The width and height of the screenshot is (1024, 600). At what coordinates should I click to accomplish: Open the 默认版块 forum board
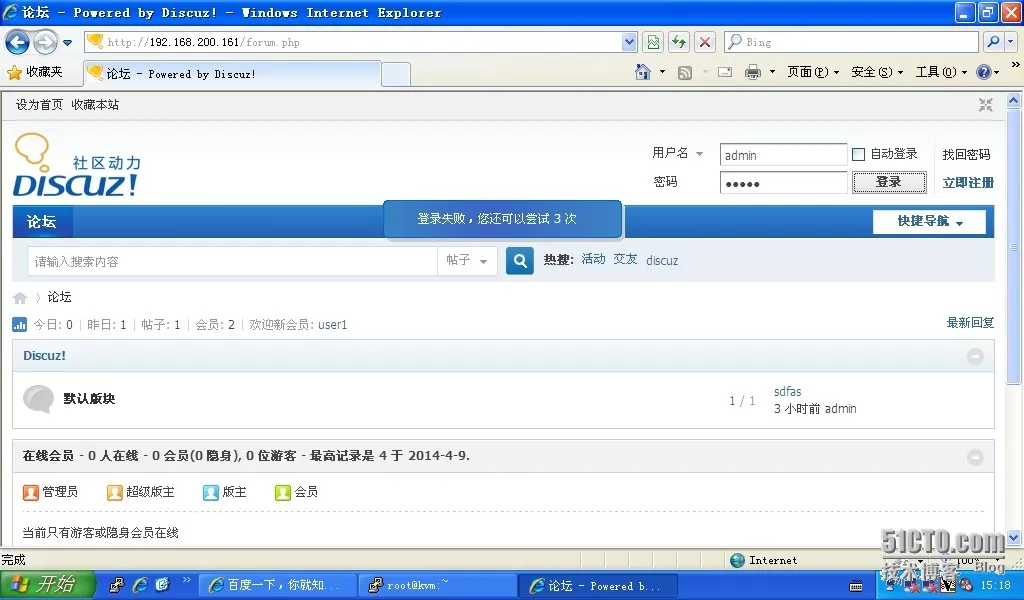click(89, 398)
